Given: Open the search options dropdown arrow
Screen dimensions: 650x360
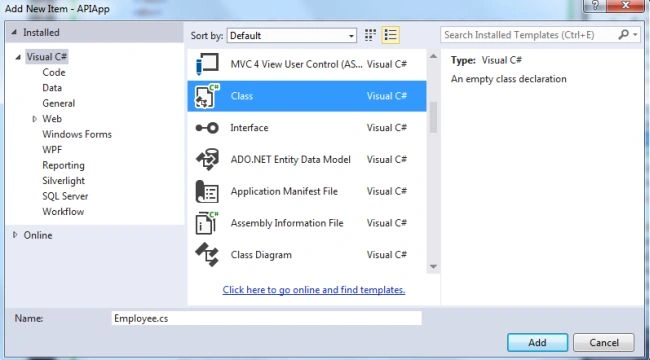Looking at the screenshot, I should click(x=635, y=35).
